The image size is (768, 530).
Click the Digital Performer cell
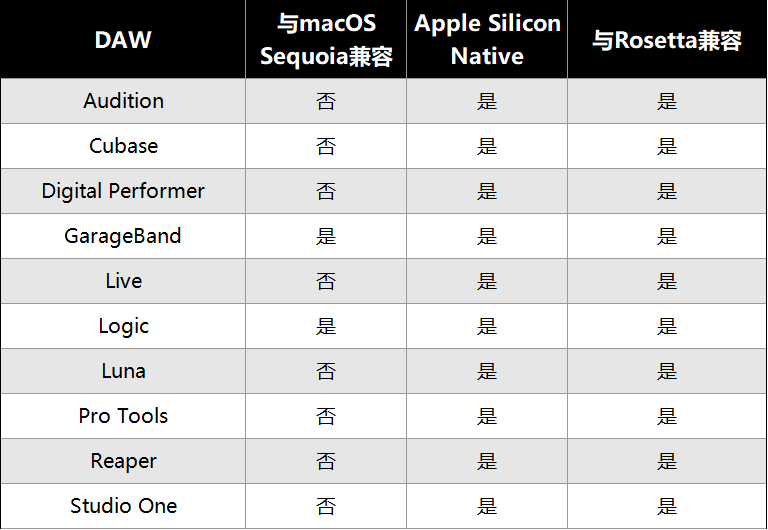click(x=123, y=191)
